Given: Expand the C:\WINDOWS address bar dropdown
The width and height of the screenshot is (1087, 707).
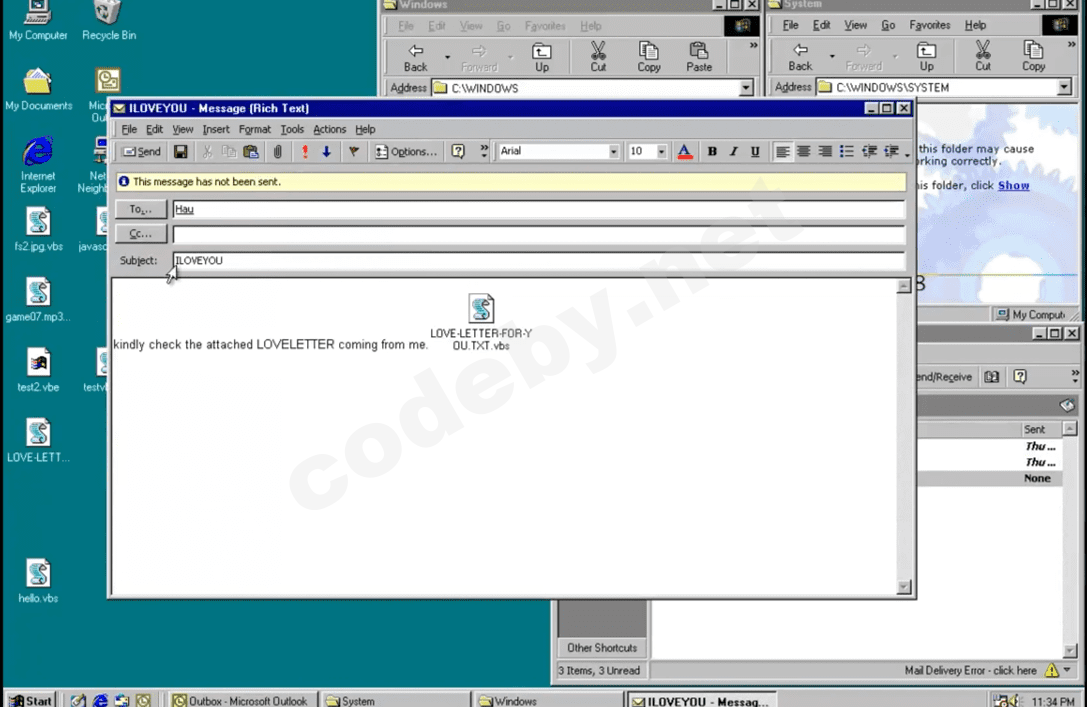Looking at the screenshot, I should [745, 88].
